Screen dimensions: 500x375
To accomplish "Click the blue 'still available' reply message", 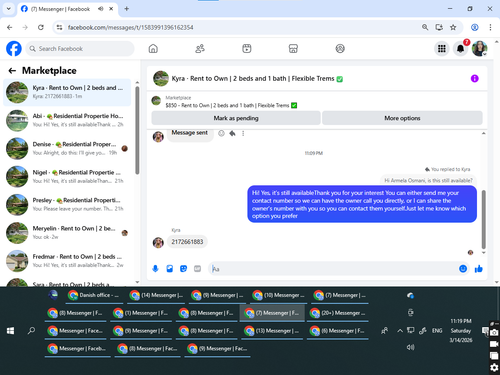I will [362, 204].
